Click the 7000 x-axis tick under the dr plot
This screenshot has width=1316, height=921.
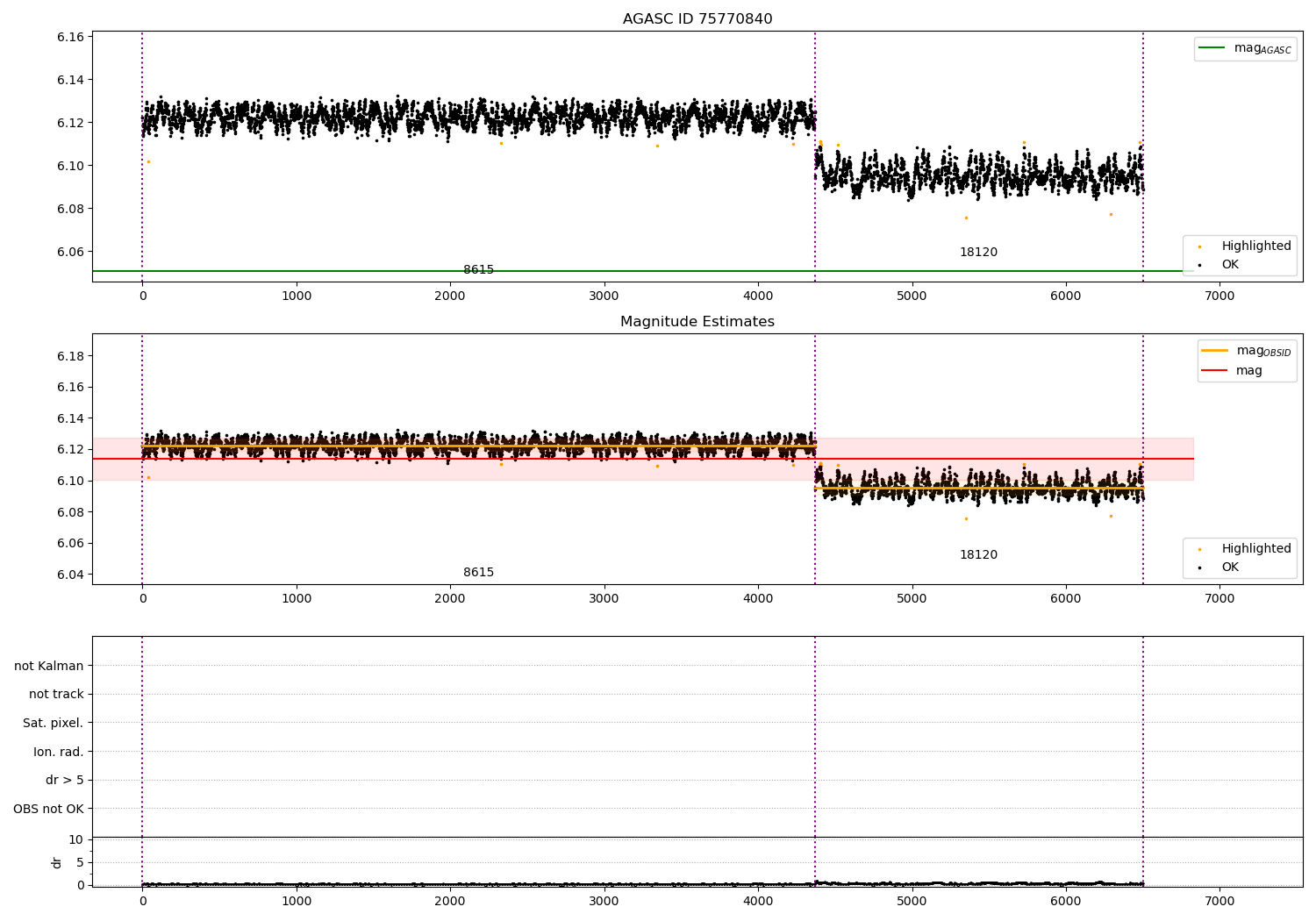(x=1219, y=902)
